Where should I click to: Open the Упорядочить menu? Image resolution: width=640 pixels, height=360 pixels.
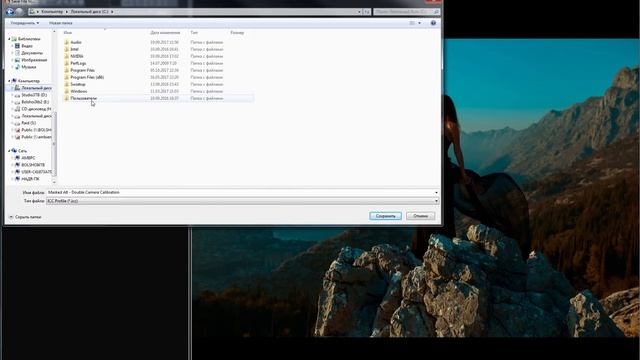coord(24,23)
